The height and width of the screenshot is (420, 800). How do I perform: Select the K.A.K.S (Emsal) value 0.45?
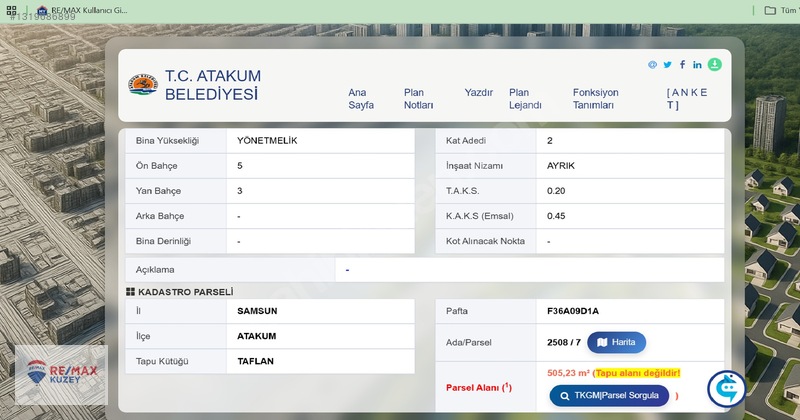556,216
